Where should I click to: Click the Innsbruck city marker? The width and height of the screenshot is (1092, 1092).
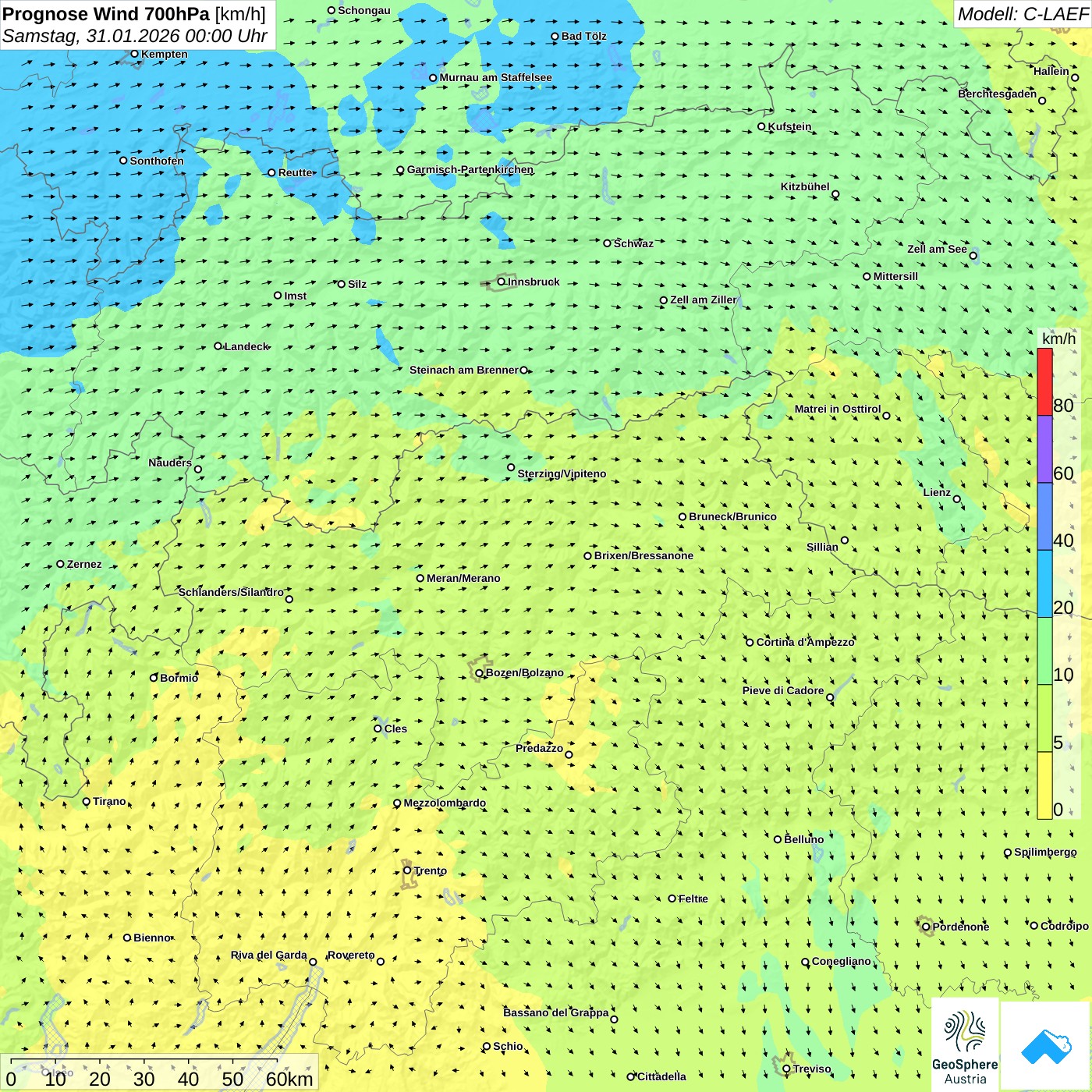tap(502, 282)
